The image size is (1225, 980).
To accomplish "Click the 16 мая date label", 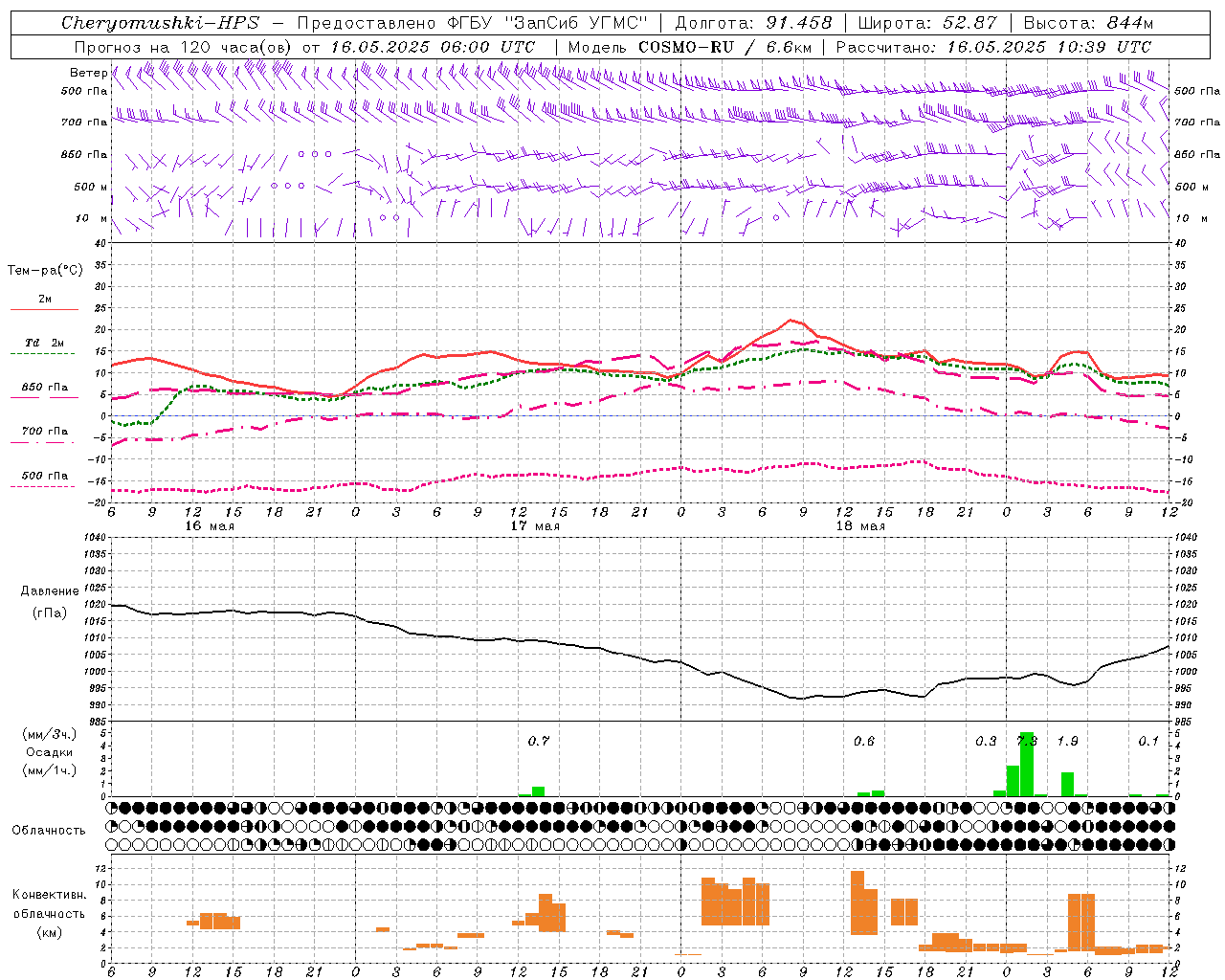I will pos(210,526).
